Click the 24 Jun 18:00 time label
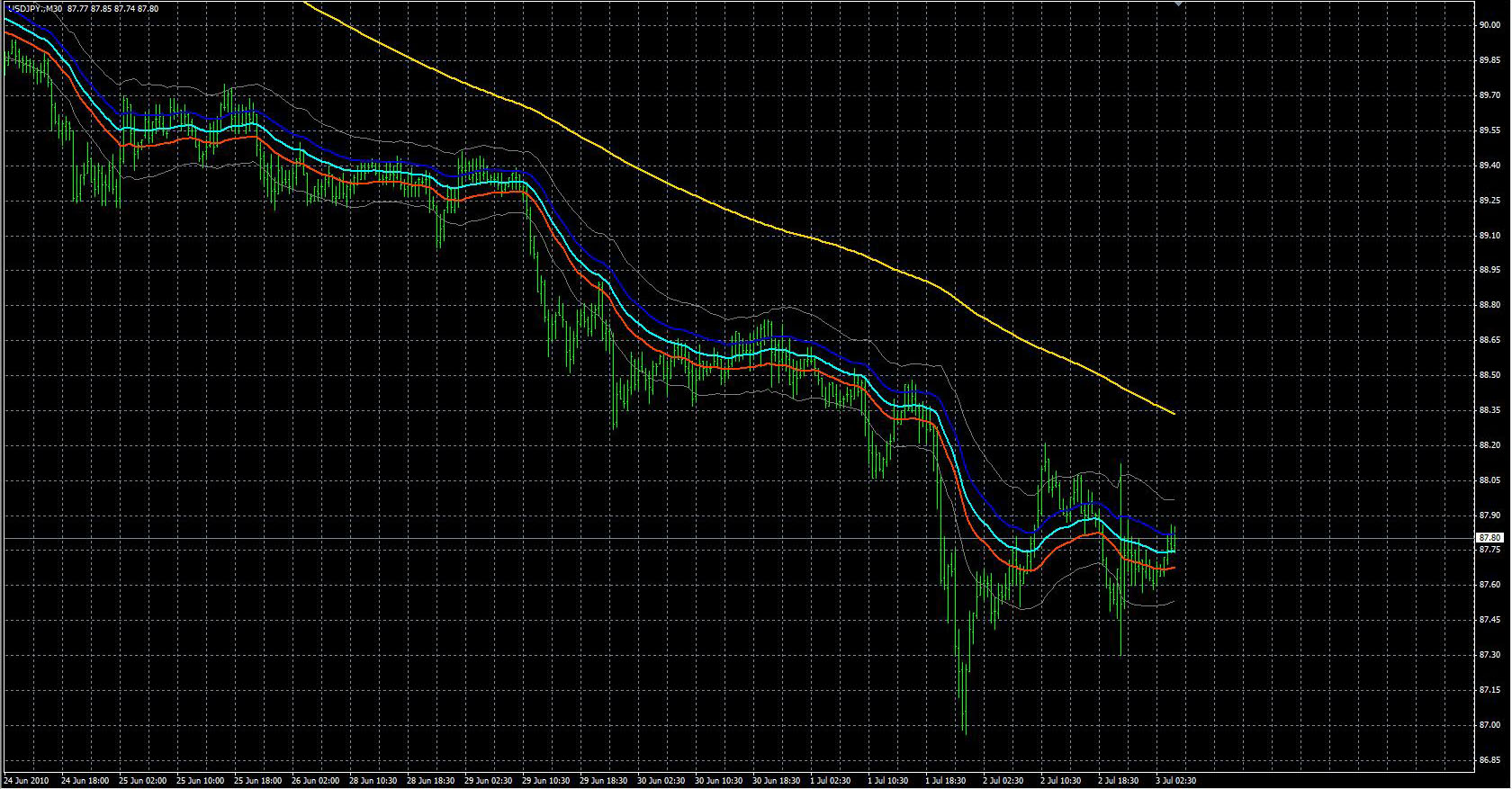The width and height of the screenshot is (1512, 789). pos(85,781)
